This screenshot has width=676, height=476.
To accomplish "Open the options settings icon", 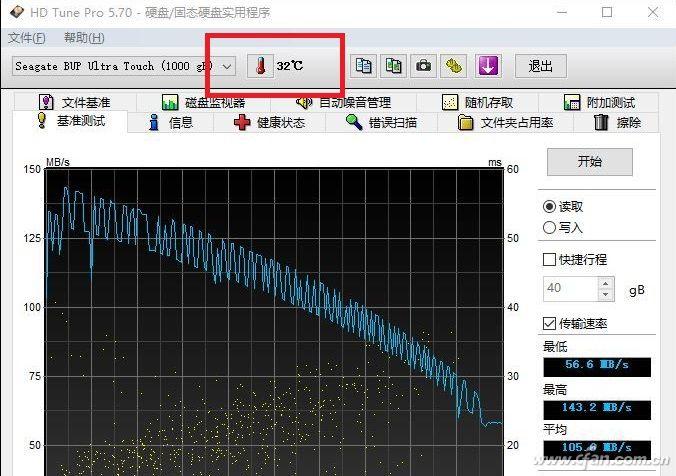I will tap(455, 66).
